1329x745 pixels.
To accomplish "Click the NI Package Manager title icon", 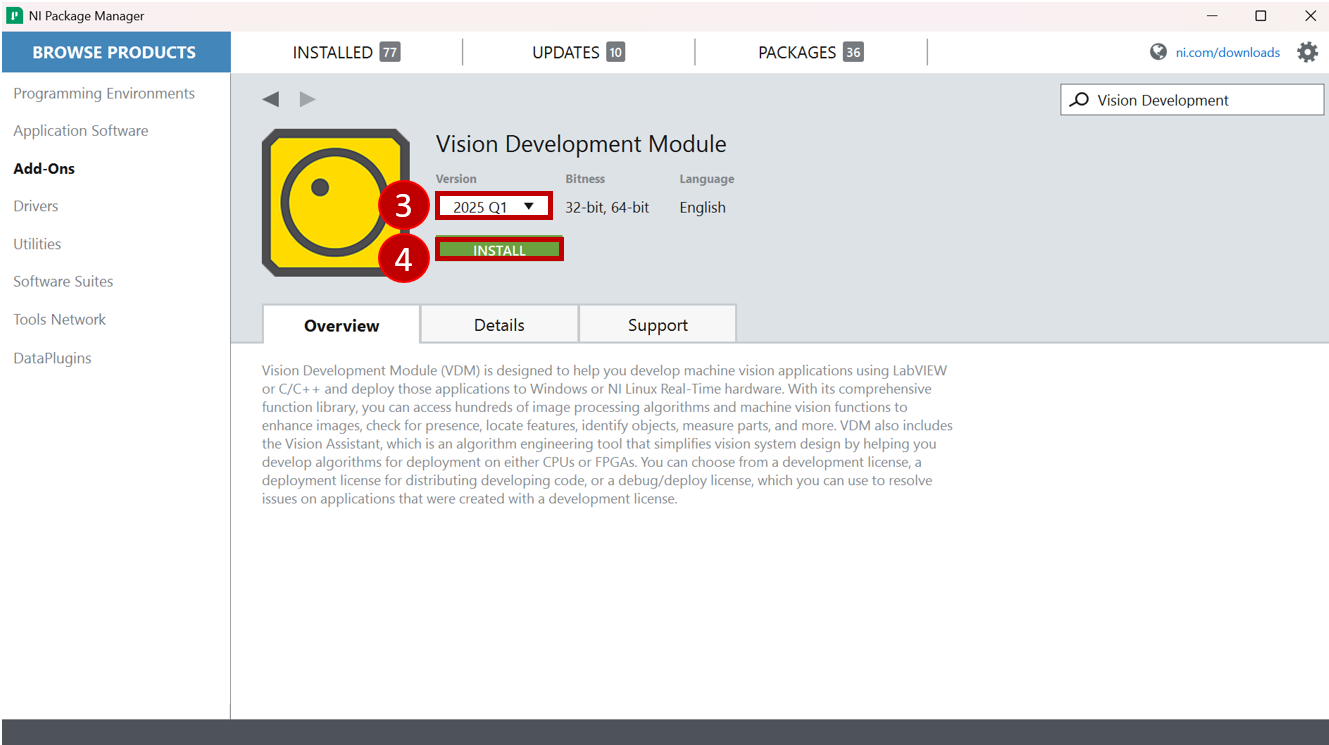I will (x=14, y=16).
